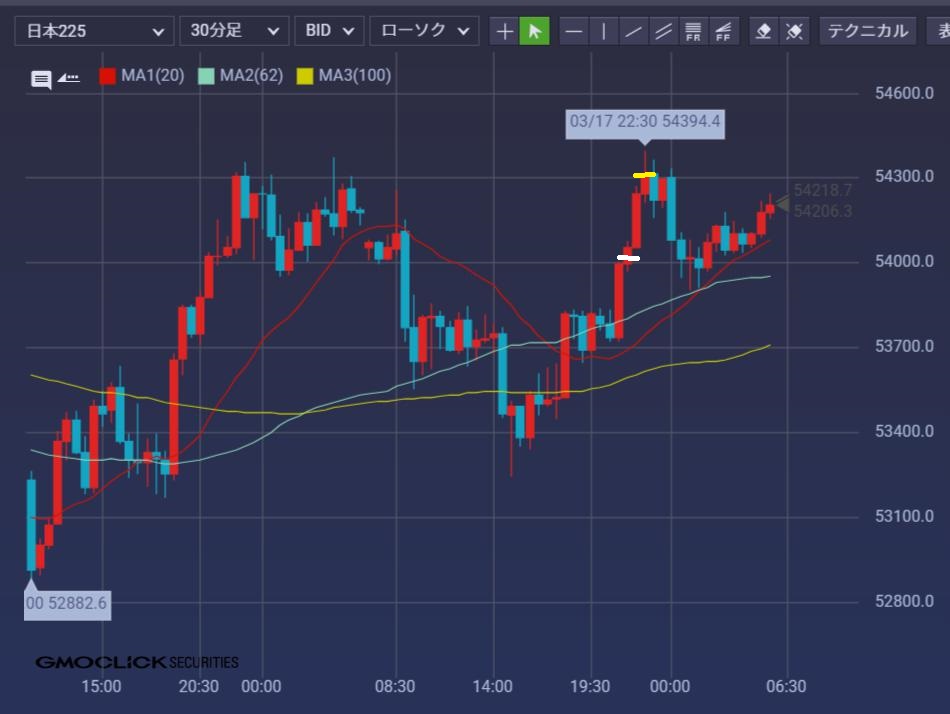Viewport: 950px width, 714px height.
Task: Select the arrow pointer tool
Action: click(535, 31)
